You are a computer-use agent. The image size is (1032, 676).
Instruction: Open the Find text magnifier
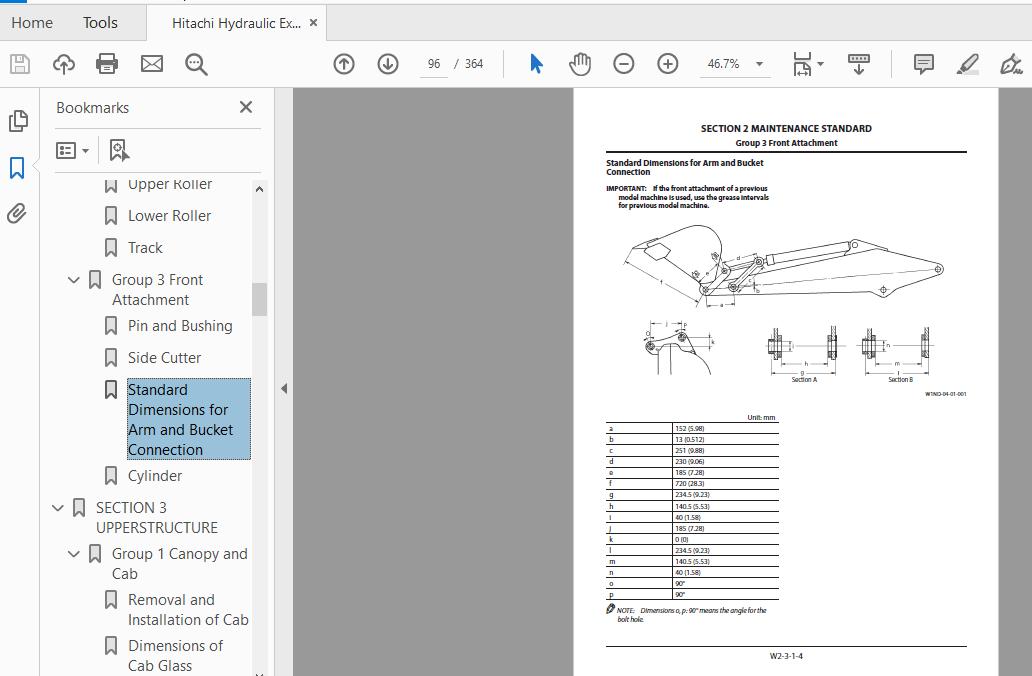[x=196, y=64]
